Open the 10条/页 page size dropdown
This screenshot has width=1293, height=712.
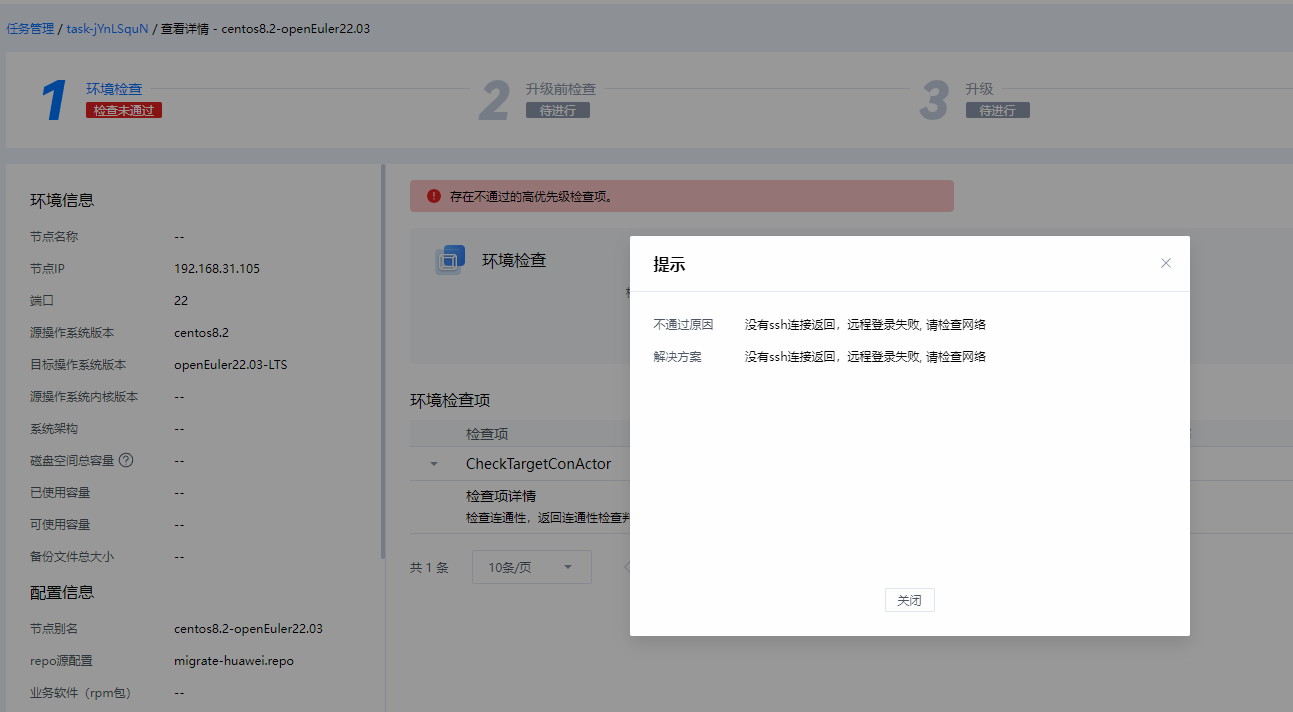pyautogui.click(x=531, y=567)
